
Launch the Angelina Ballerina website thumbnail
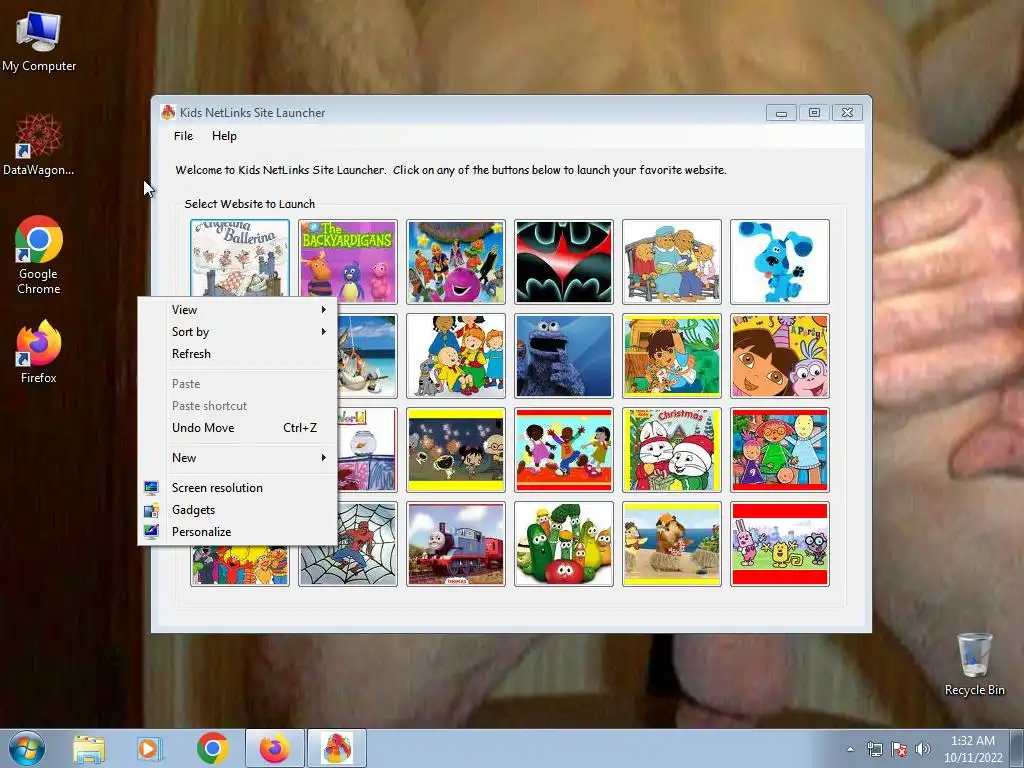coord(240,259)
